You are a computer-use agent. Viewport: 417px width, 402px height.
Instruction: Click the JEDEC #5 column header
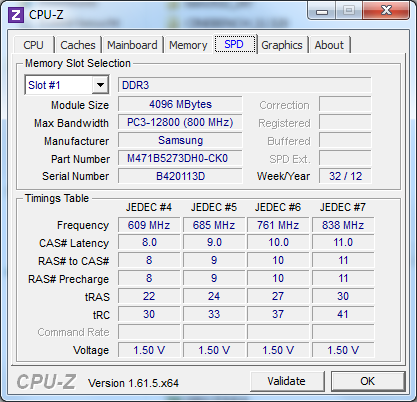[214, 207]
